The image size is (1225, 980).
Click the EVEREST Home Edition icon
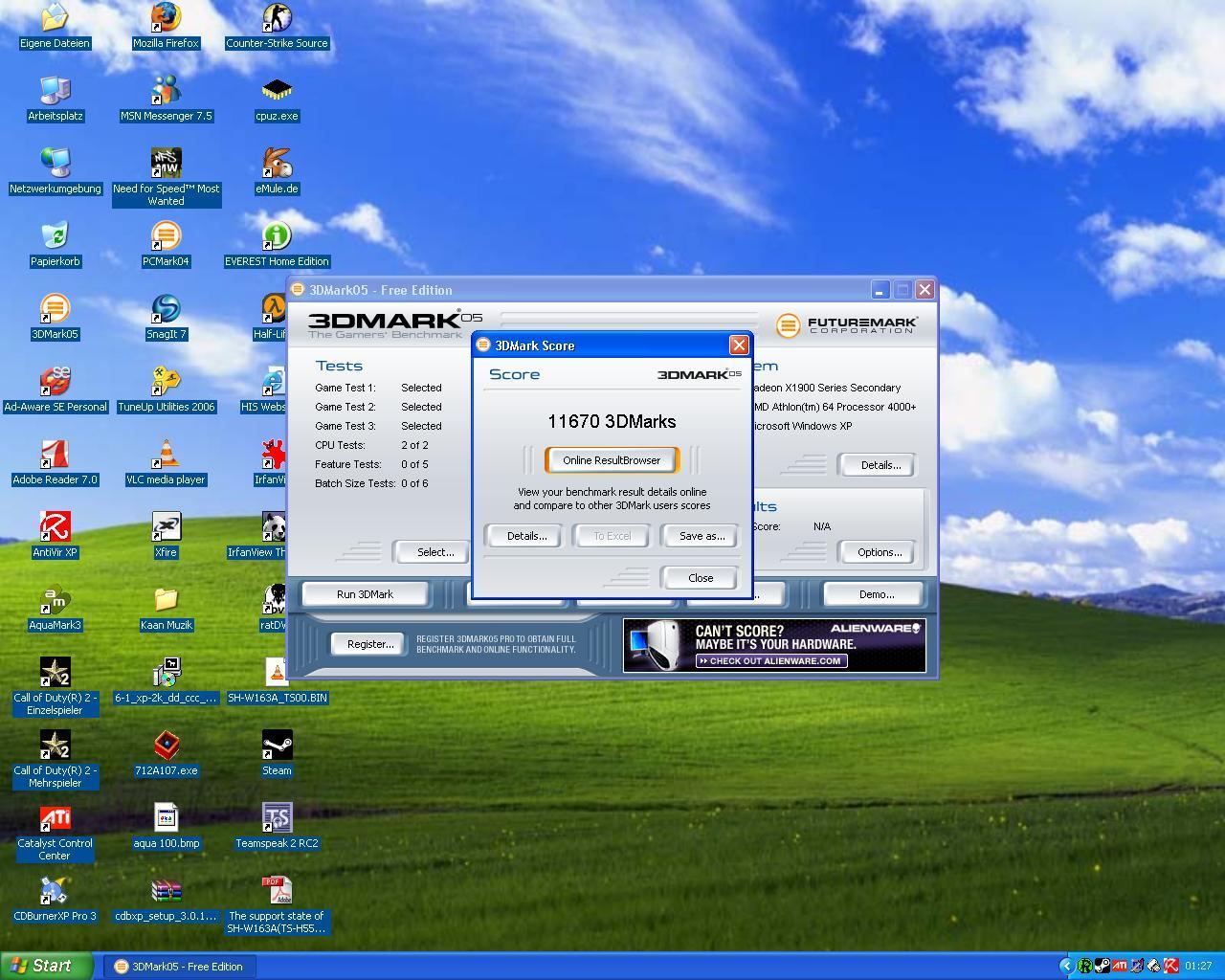tap(277, 235)
